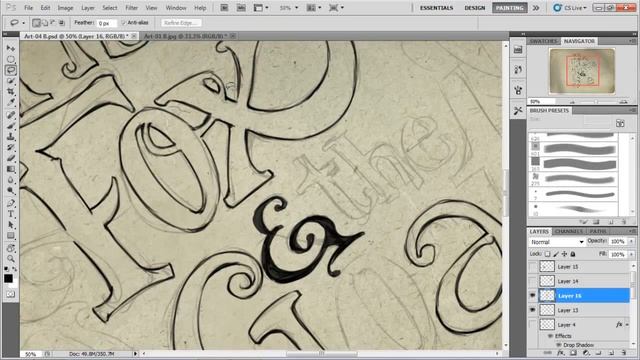The width and height of the screenshot is (640, 360).
Task: Open the Filter menu
Action: [131, 8]
